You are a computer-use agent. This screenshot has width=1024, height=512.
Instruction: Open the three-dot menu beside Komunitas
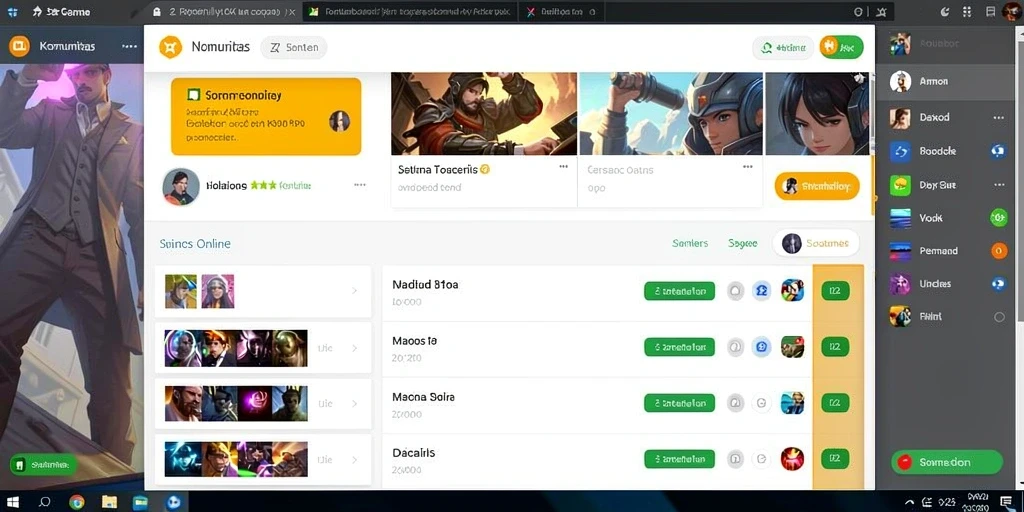tap(129, 46)
